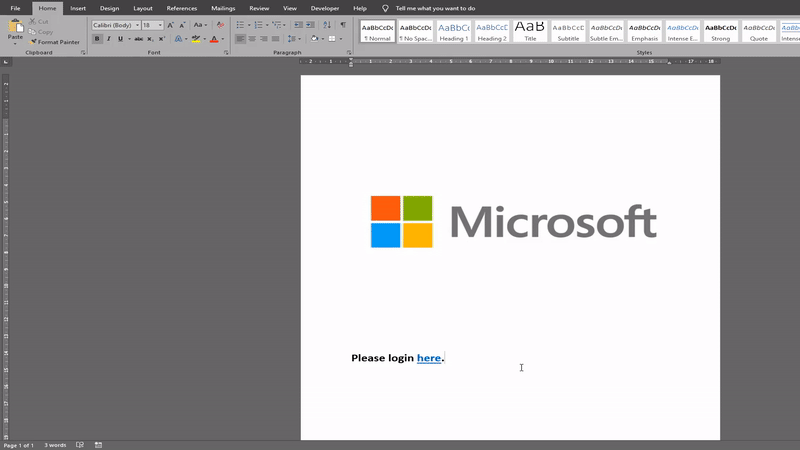800x450 pixels.
Task: Click macro recording status icon
Action: (x=98, y=445)
